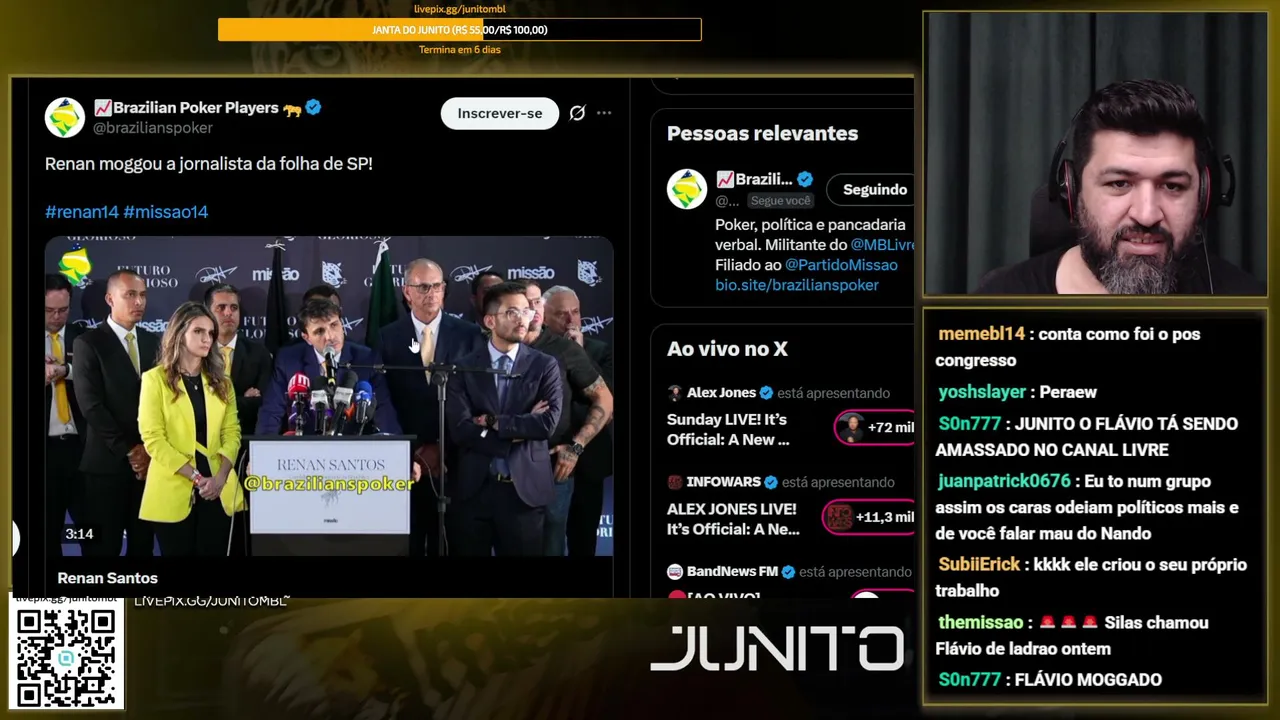Click the JANTA DO JUNITO donation progress bar
The height and width of the screenshot is (720, 1280).
click(x=460, y=30)
